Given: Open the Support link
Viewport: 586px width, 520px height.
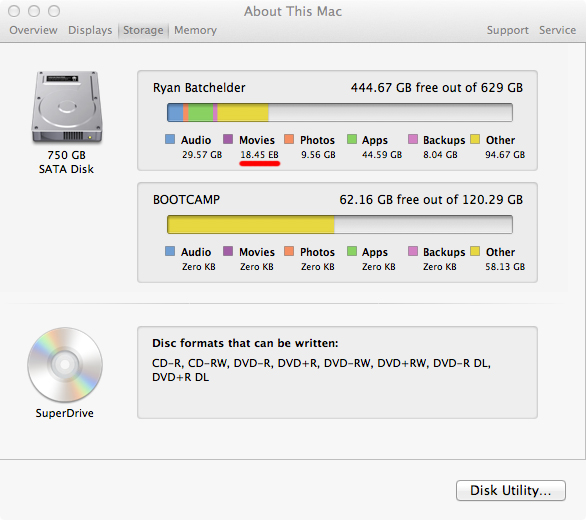Looking at the screenshot, I should [508, 30].
